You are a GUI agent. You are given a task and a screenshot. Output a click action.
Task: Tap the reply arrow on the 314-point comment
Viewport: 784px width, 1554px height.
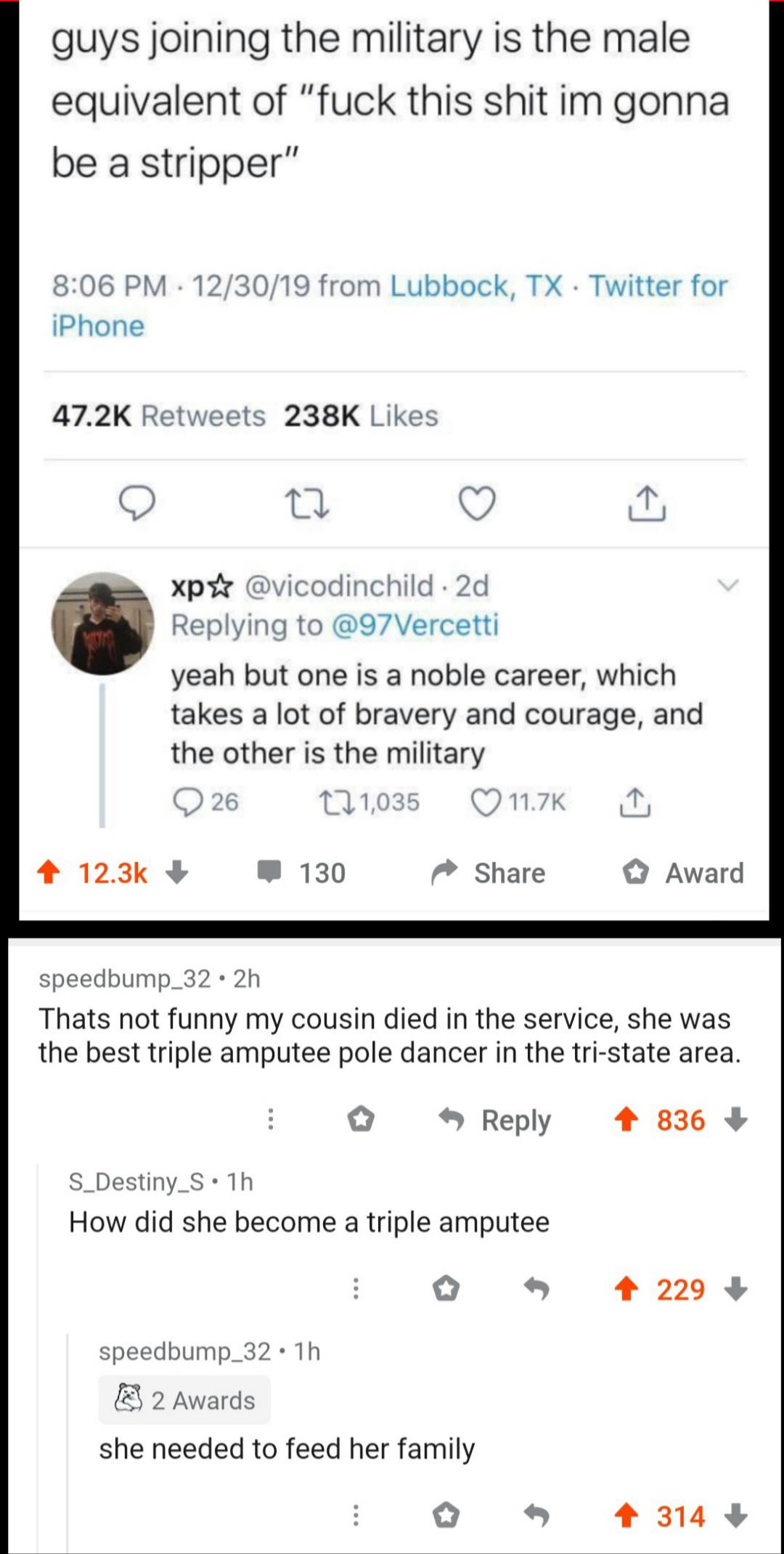point(536,1516)
